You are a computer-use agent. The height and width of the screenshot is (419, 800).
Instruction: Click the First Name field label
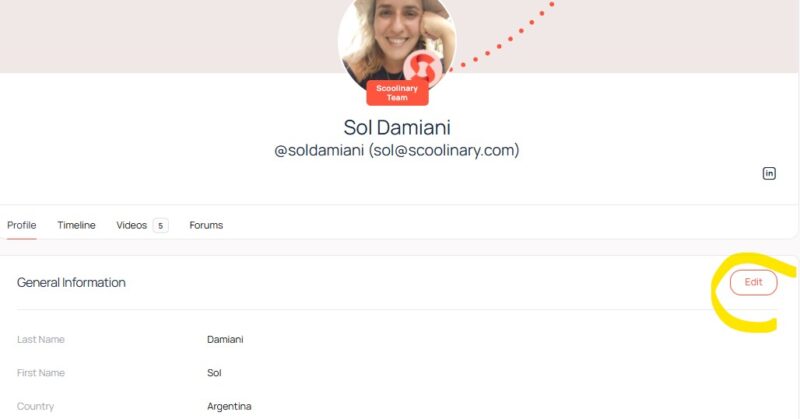pos(41,373)
